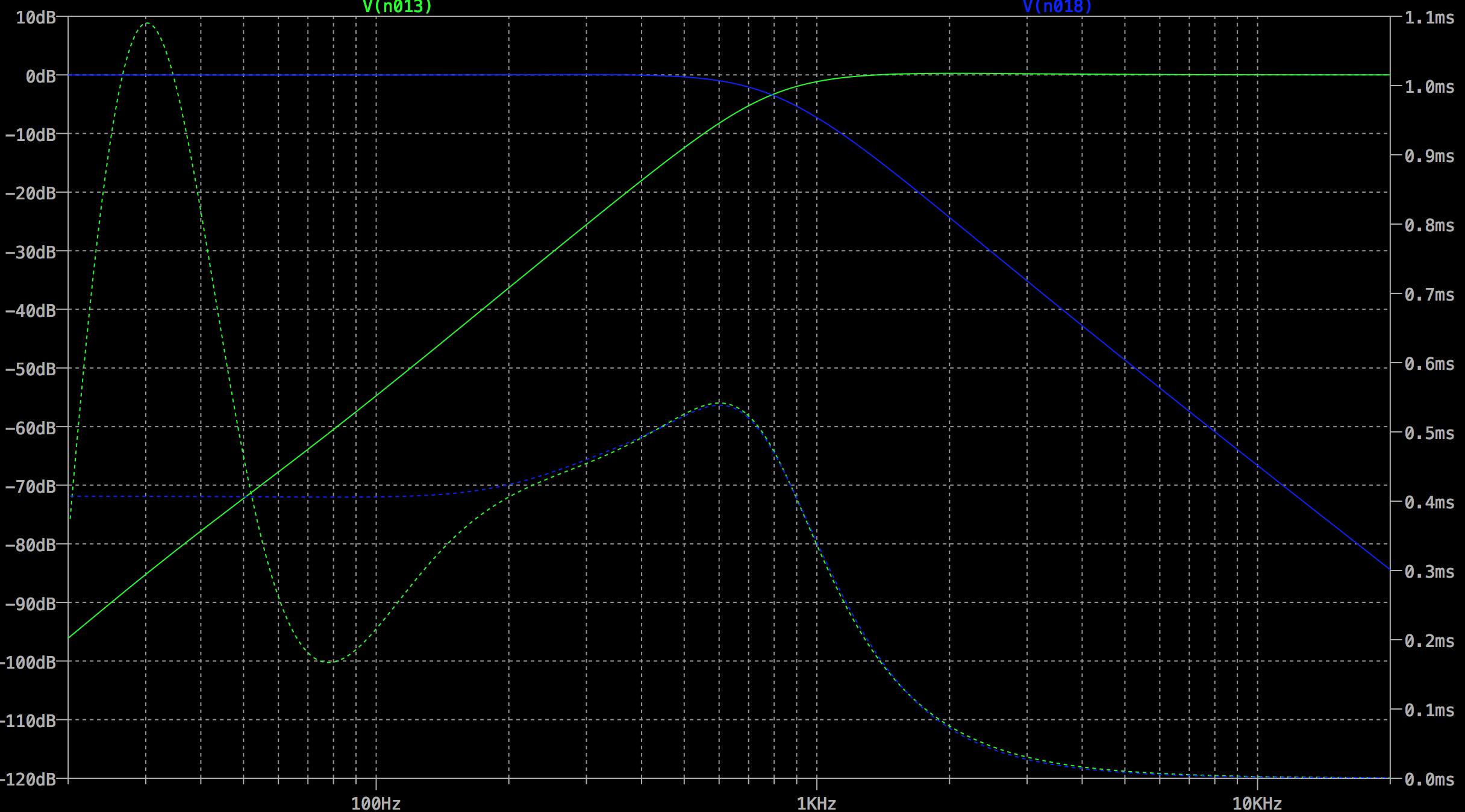
Task: Click the -20dB left axis label
Action: 30,193
